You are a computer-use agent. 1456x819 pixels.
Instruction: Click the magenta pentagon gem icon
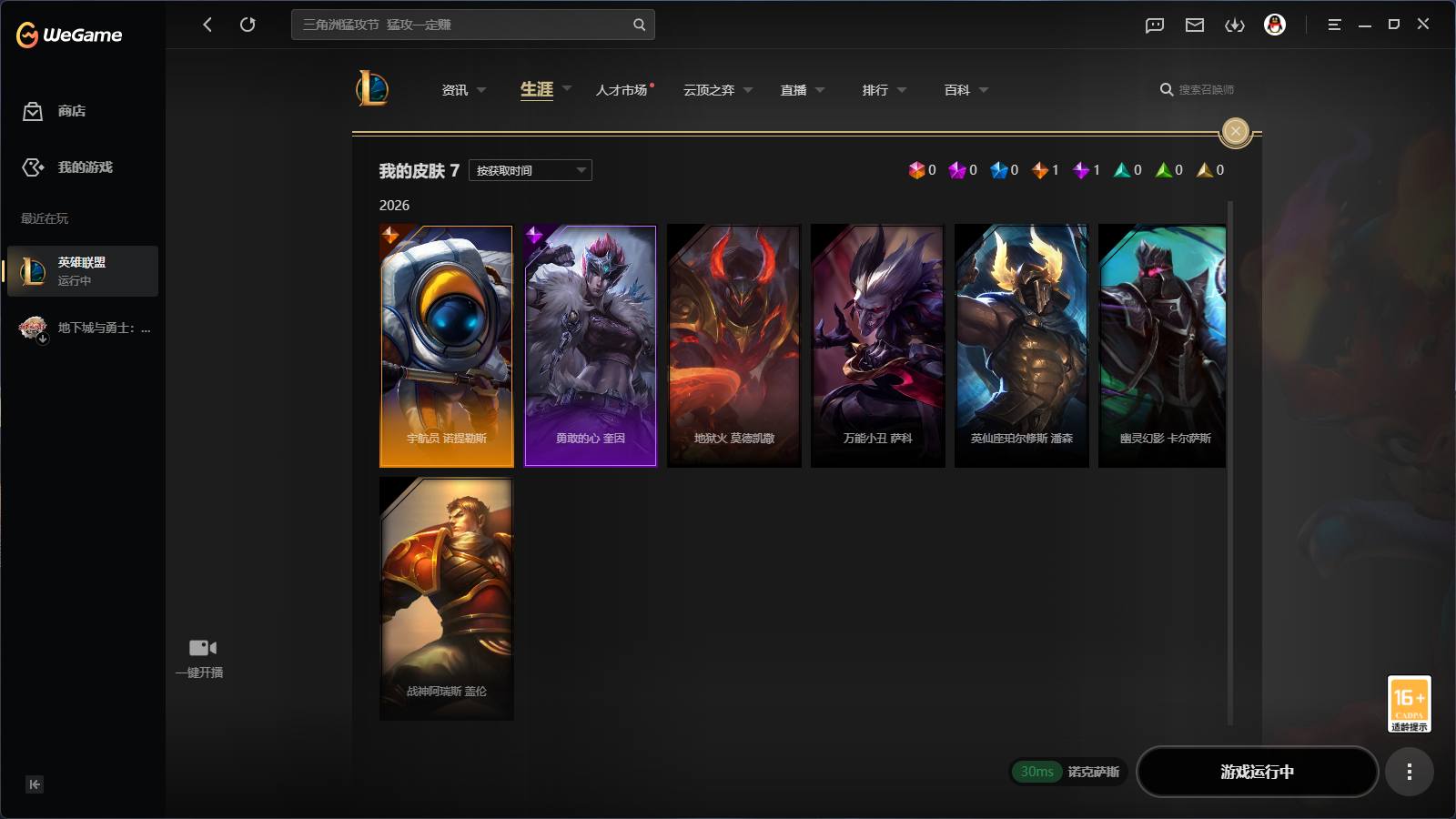[957, 170]
